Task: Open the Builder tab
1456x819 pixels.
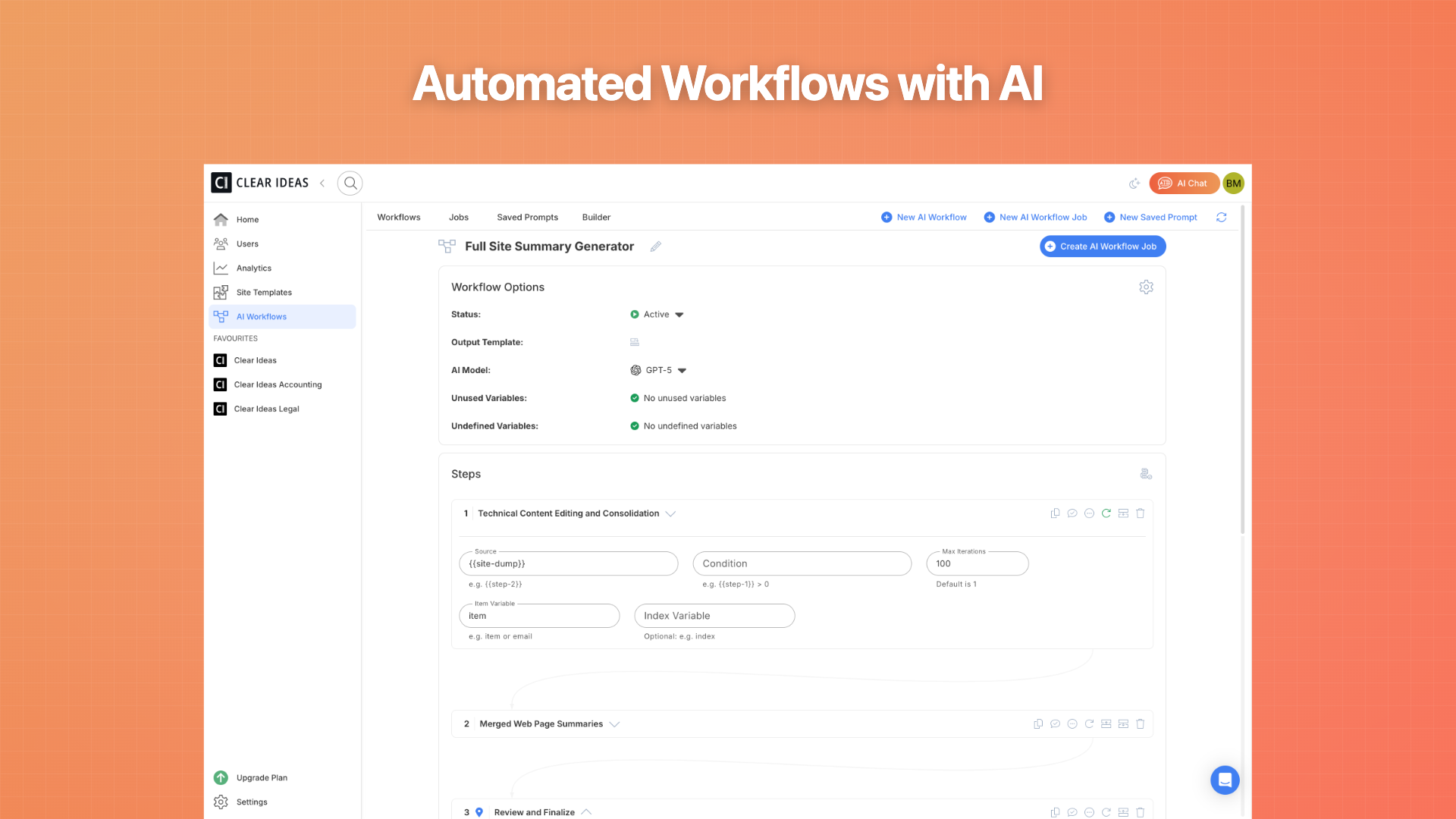Action: [x=596, y=217]
